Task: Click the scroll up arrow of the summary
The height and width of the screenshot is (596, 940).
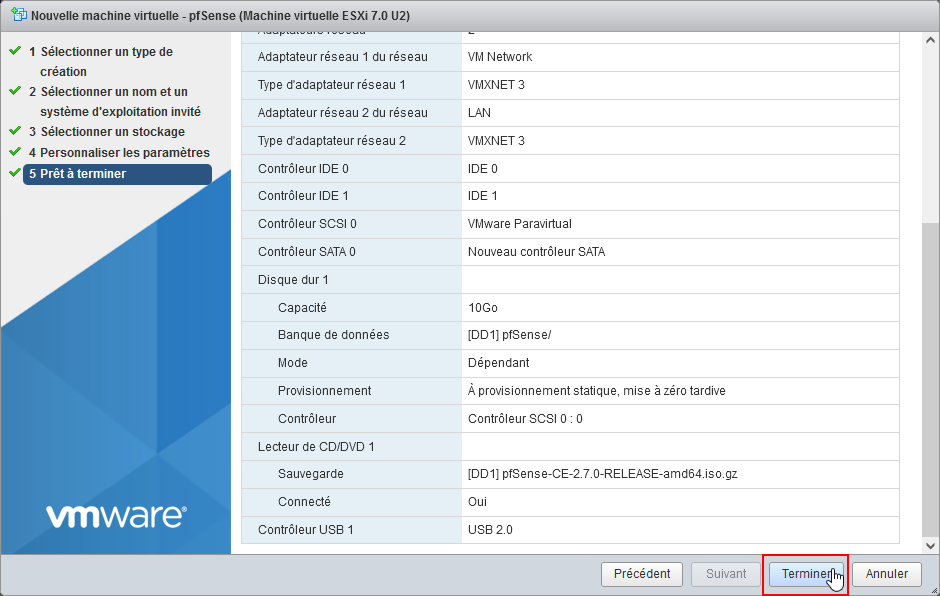Action: click(930, 40)
